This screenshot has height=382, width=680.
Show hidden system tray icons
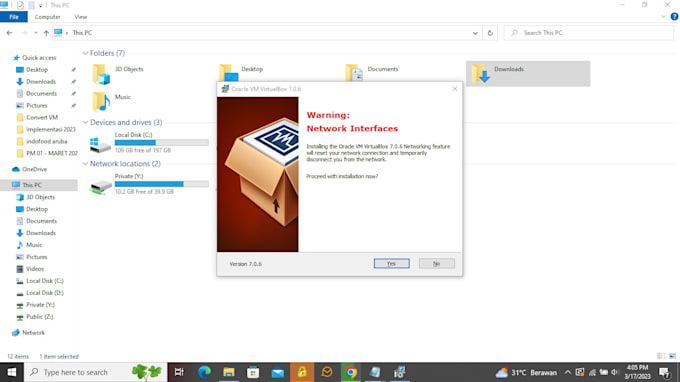(568, 372)
